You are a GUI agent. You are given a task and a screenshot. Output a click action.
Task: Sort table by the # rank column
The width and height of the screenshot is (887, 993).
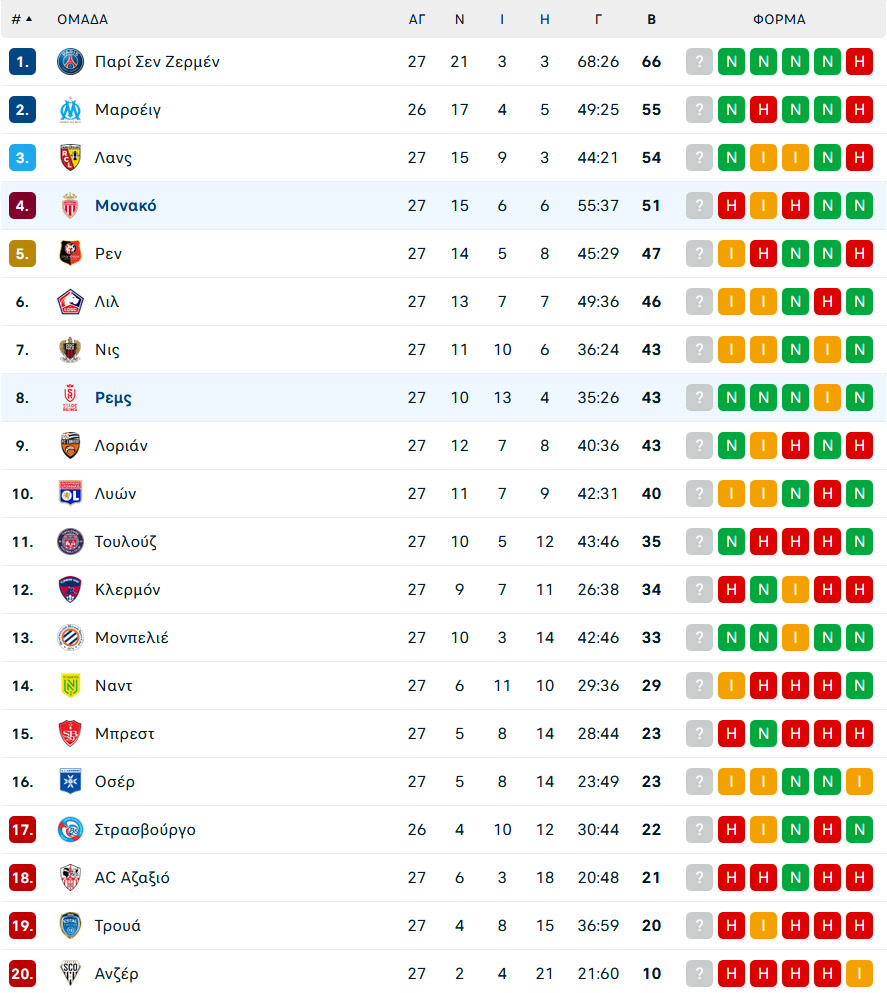22,20
